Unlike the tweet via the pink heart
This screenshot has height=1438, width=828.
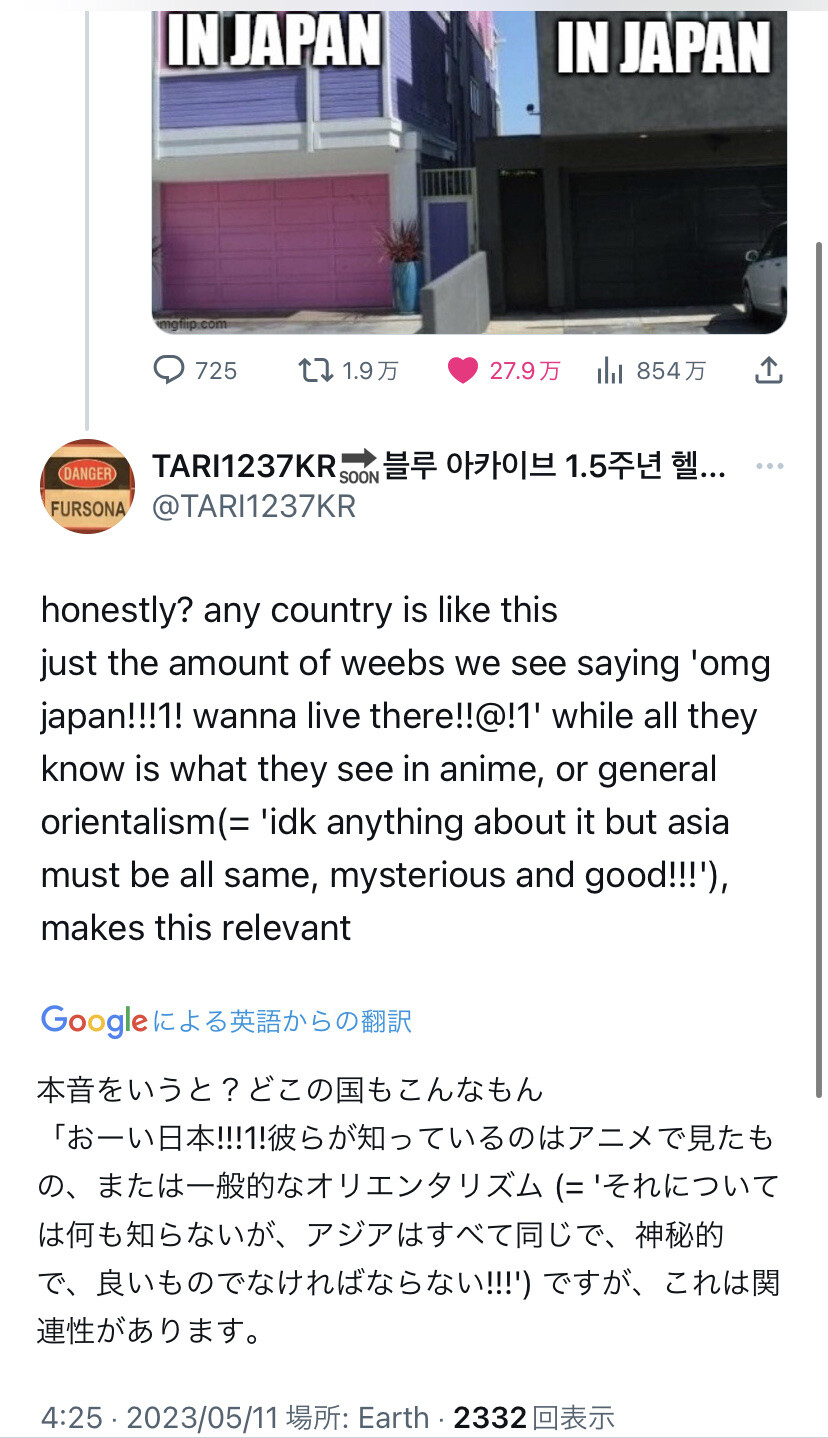pos(462,371)
